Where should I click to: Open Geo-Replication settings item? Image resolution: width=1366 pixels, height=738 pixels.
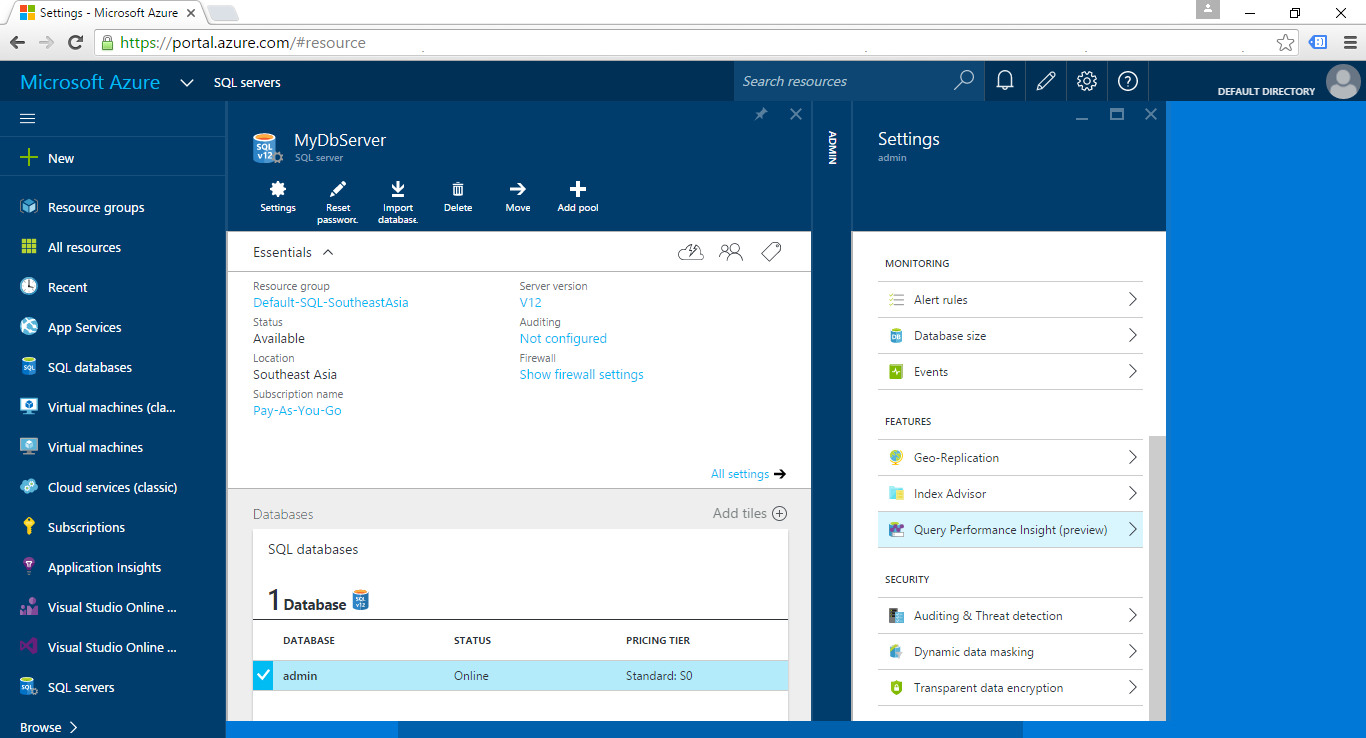pyautogui.click(x=1010, y=458)
